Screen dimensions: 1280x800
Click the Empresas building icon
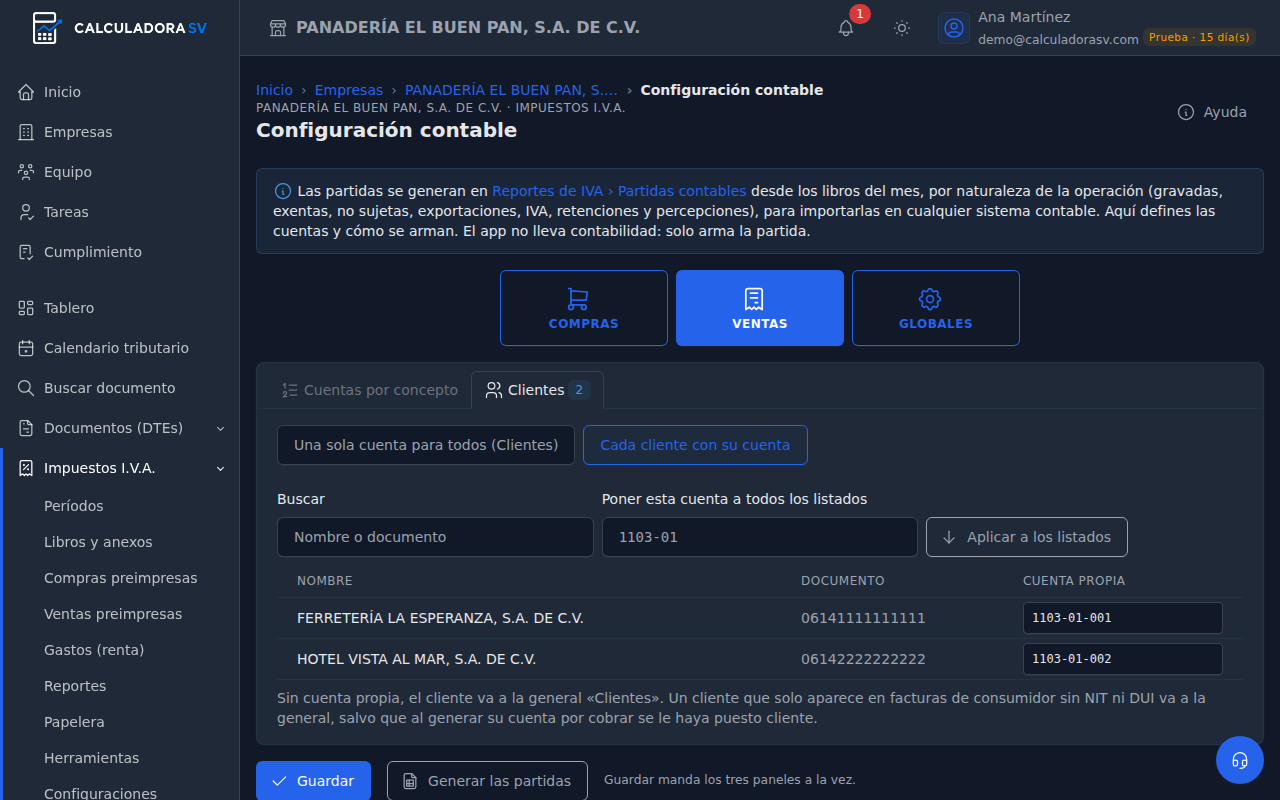26,132
